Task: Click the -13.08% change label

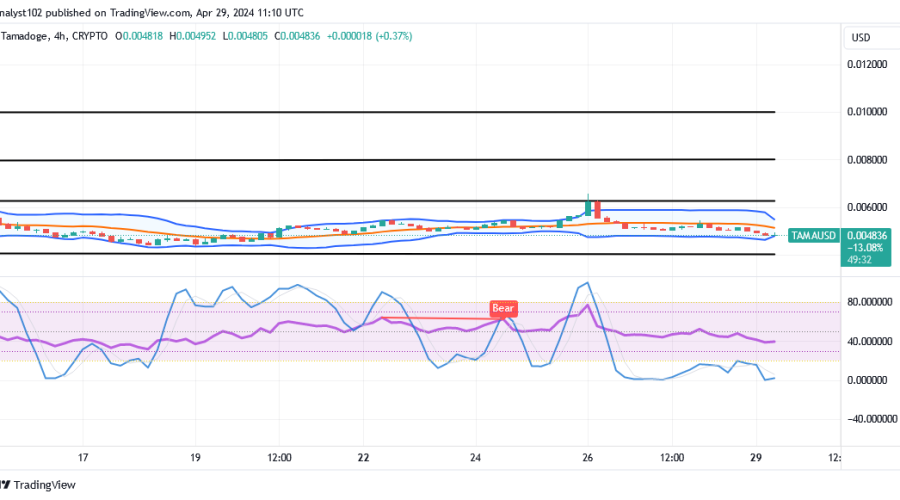Action: click(x=867, y=247)
